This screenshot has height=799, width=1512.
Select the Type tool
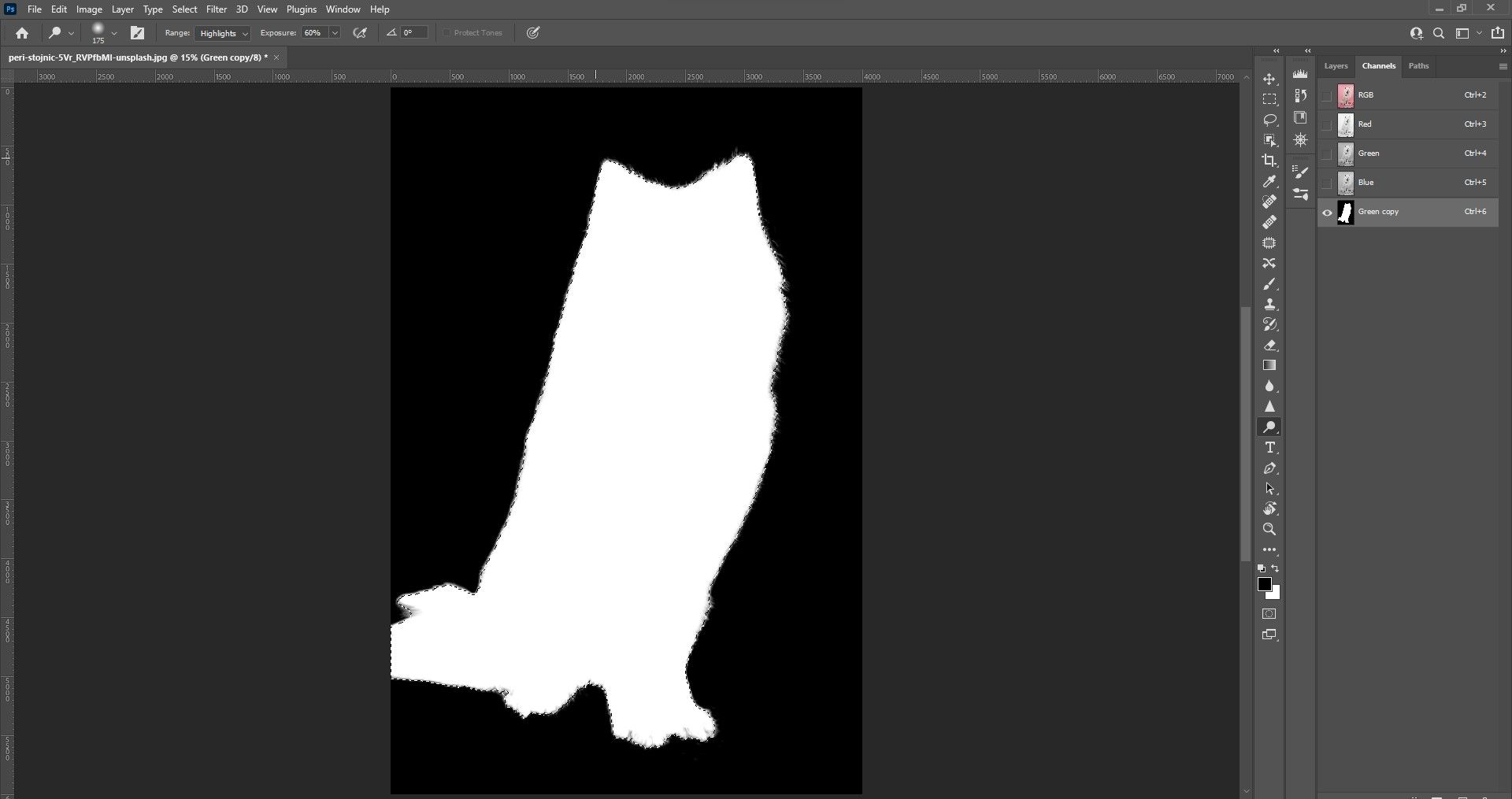coord(1269,447)
